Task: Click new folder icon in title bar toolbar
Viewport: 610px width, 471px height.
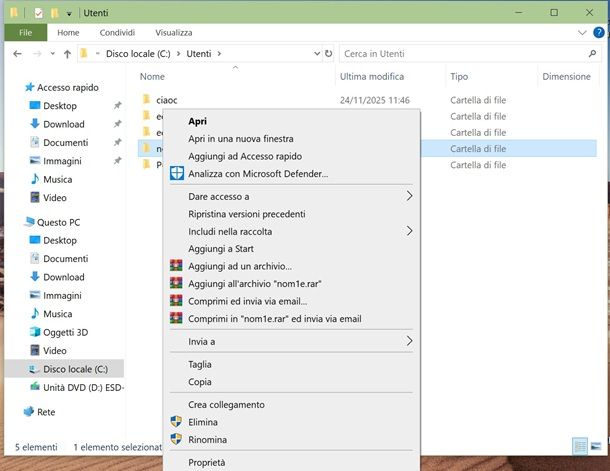Action: 54,13
